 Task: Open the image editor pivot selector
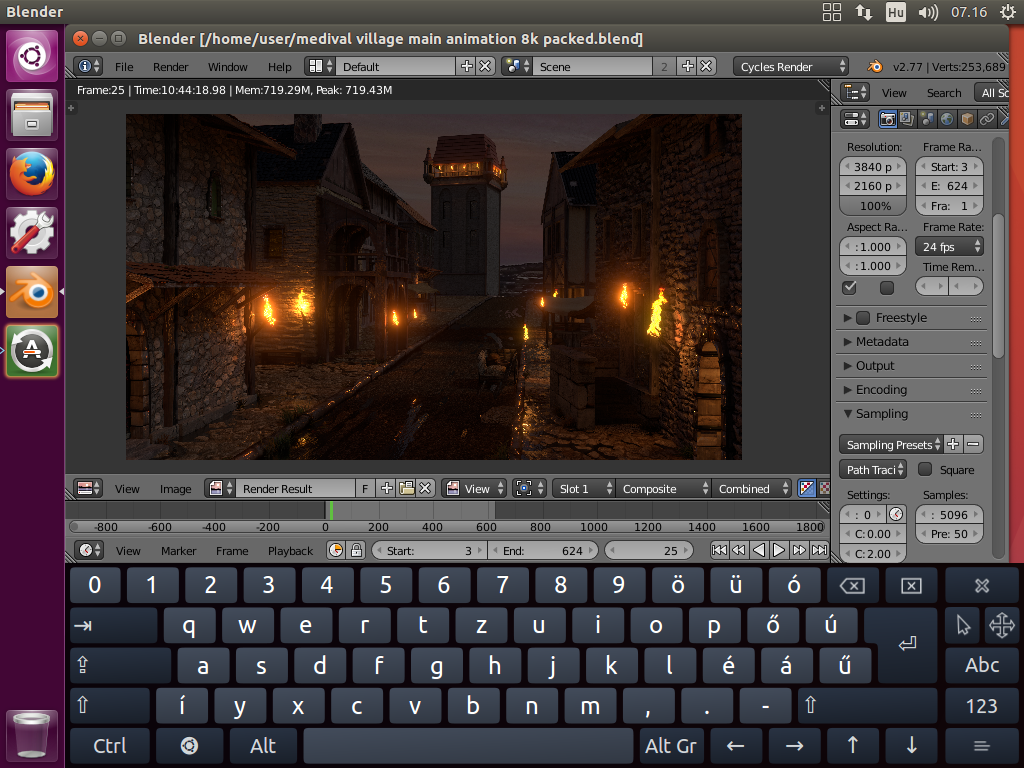pos(529,488)
